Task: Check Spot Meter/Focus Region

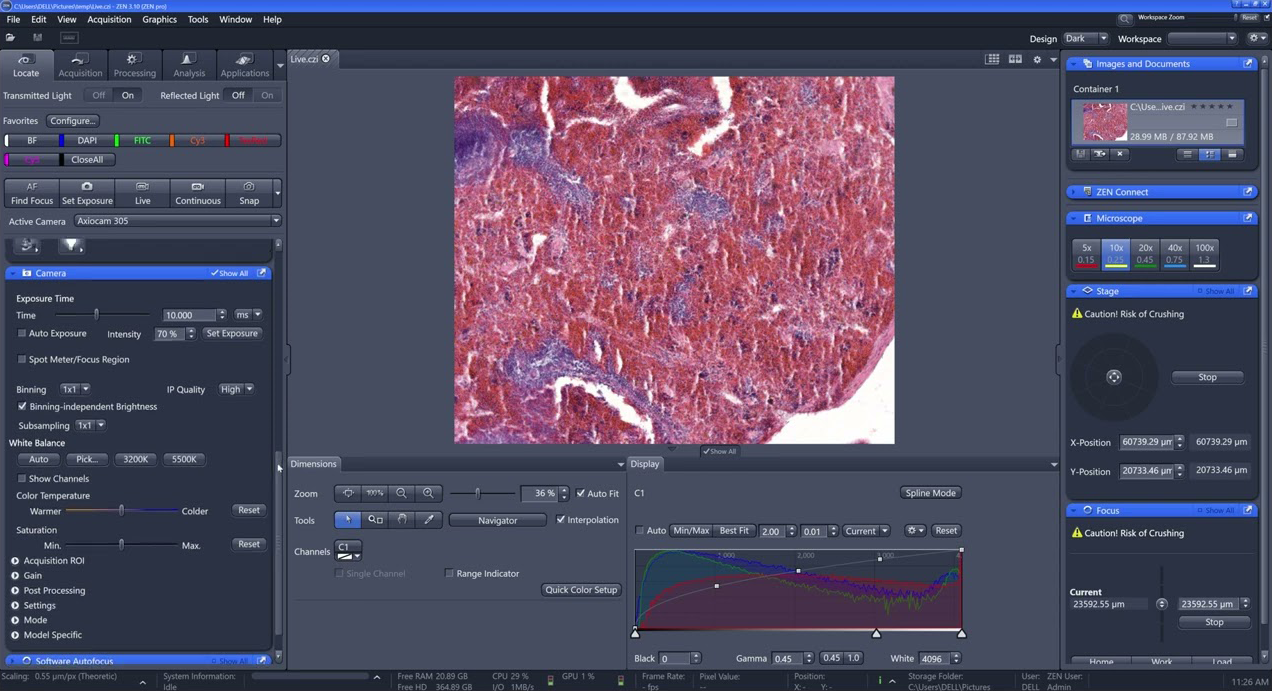Action: click(22, 360)
